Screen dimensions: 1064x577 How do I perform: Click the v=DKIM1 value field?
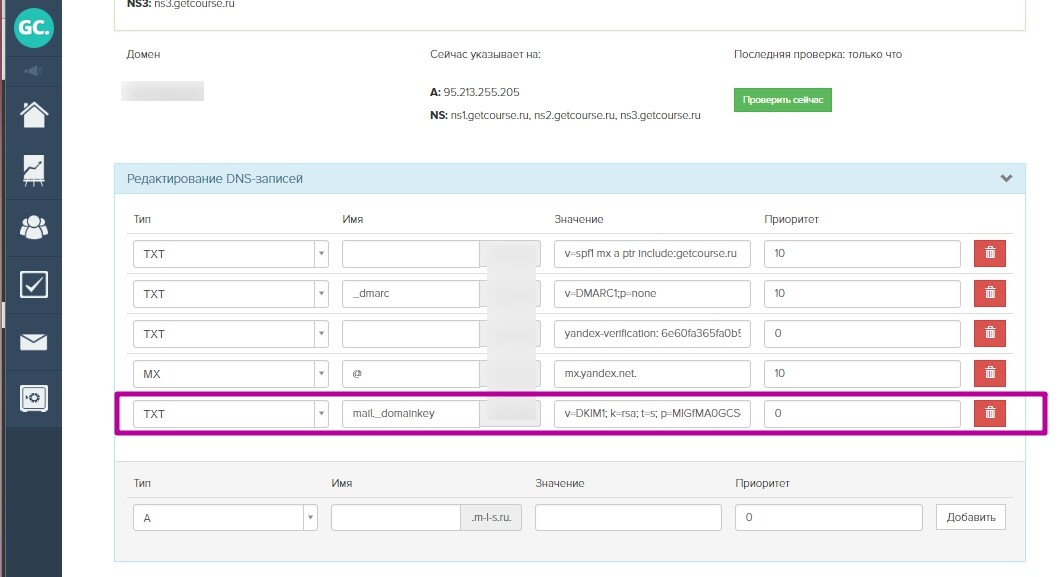(x=652, y=413)
